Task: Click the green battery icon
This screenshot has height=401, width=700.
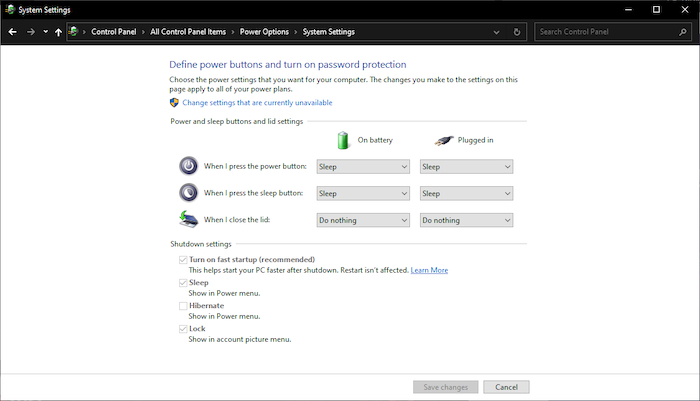Action: point(343,140)
